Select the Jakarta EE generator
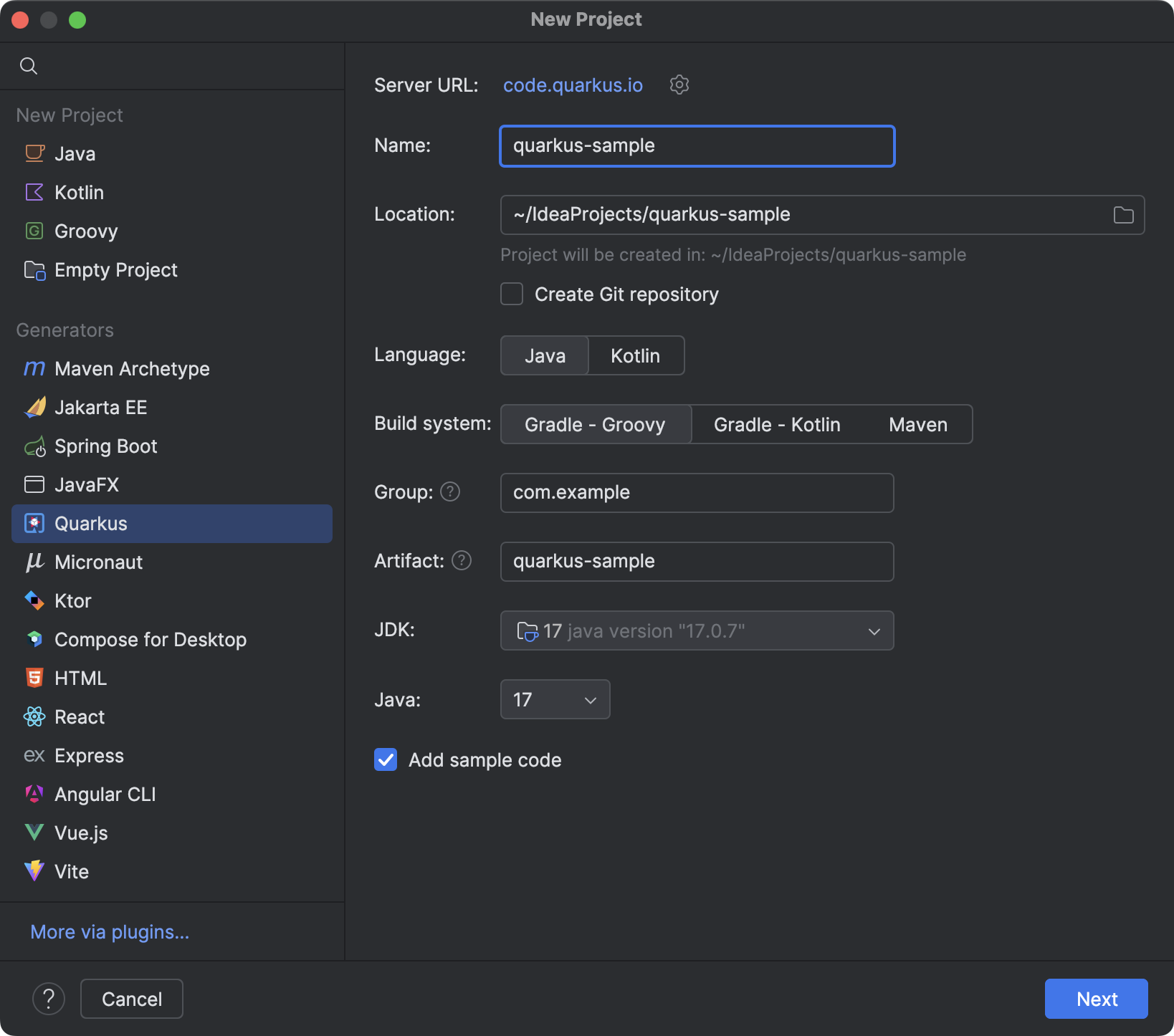This screenshot has height=1036, width=1174. (100, 407)
